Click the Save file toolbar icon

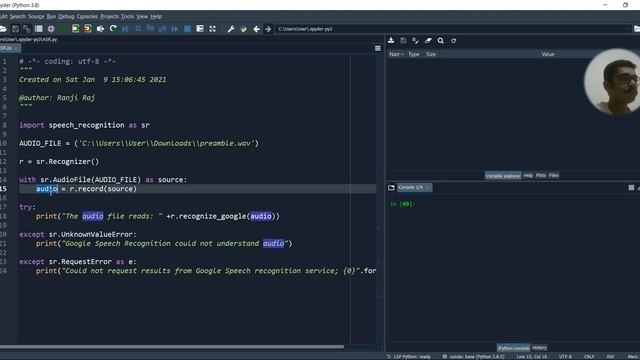[15, 29]
